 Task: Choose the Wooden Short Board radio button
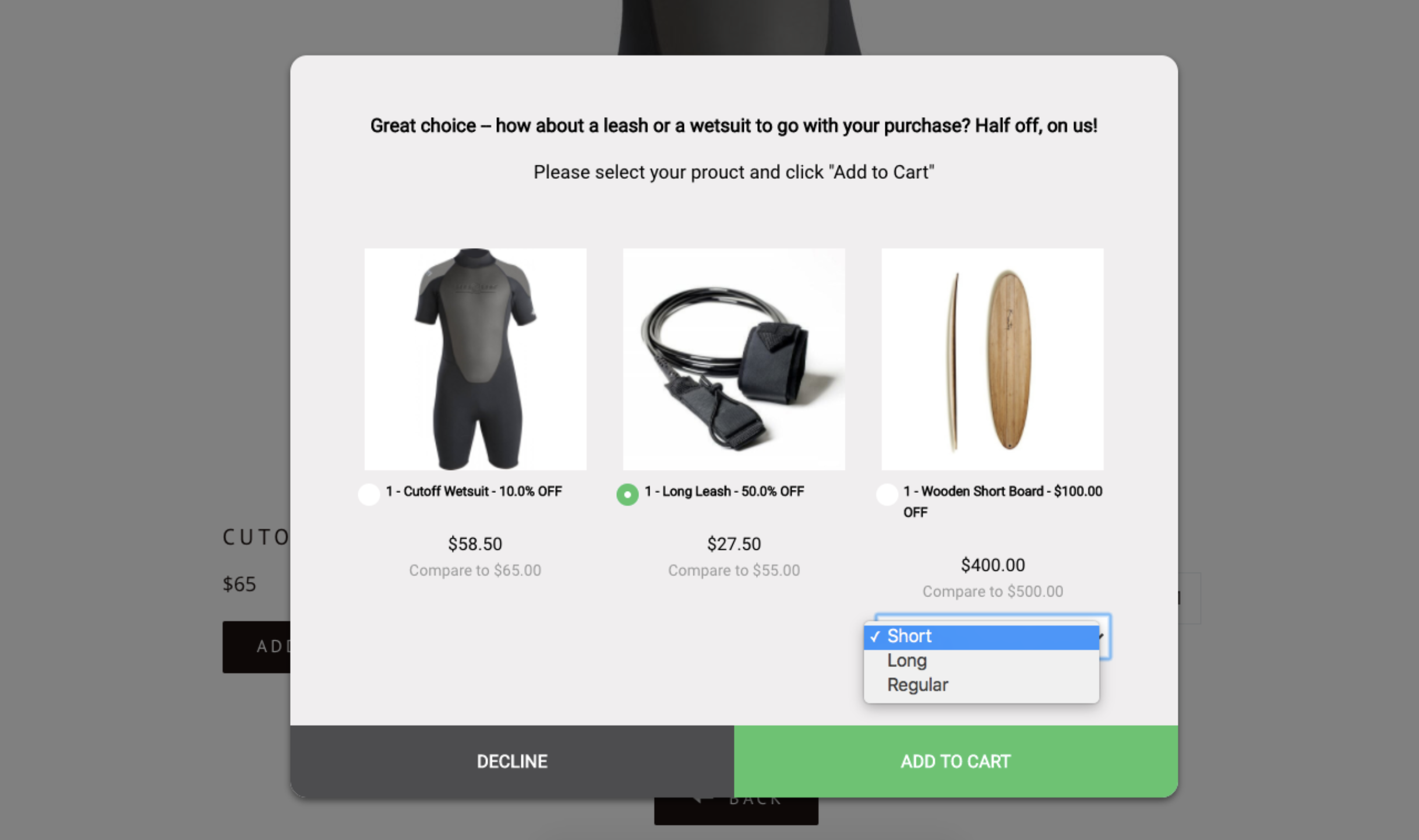click(887, 495)
